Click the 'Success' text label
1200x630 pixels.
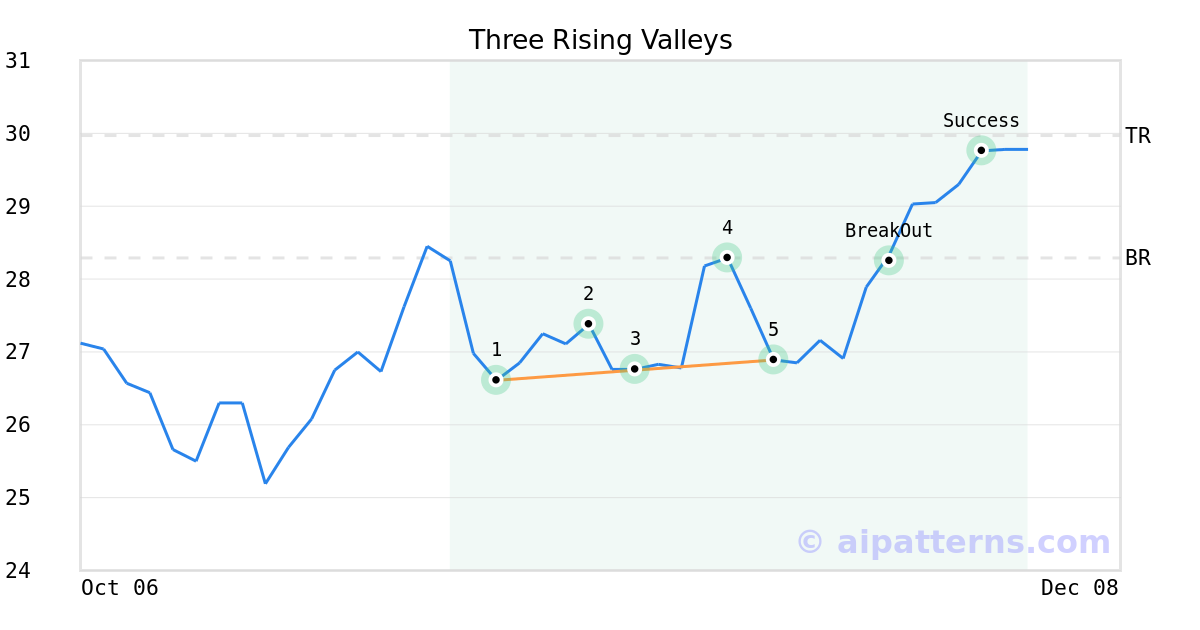(981, 121)
